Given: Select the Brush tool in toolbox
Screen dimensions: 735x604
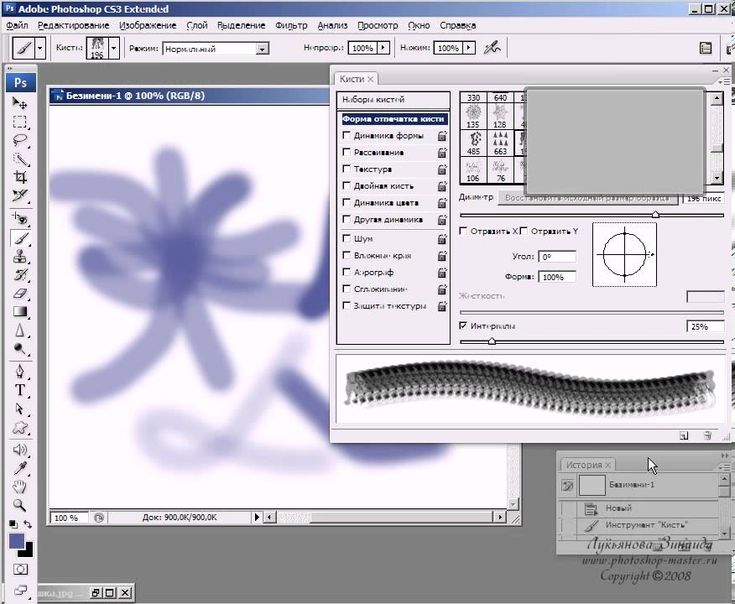Looking at the screenshot, I should click(x=20, y=238).
